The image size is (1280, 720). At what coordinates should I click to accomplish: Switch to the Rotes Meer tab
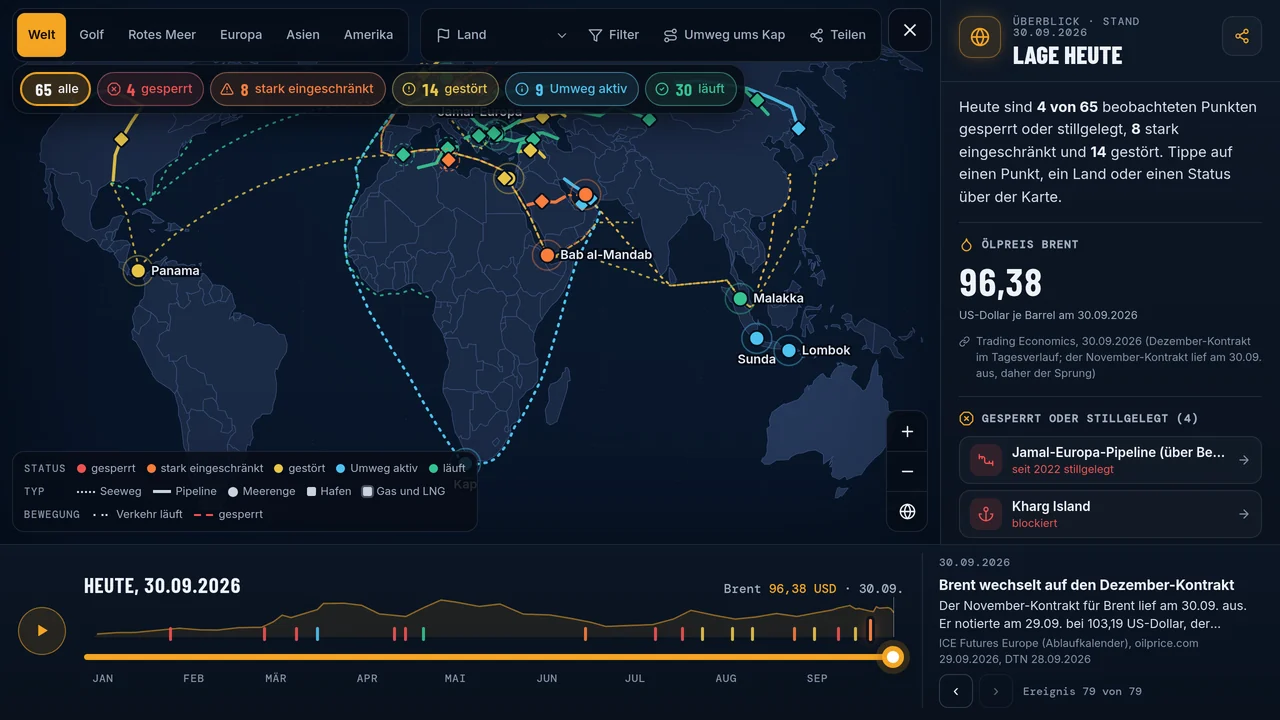(162, 35)
